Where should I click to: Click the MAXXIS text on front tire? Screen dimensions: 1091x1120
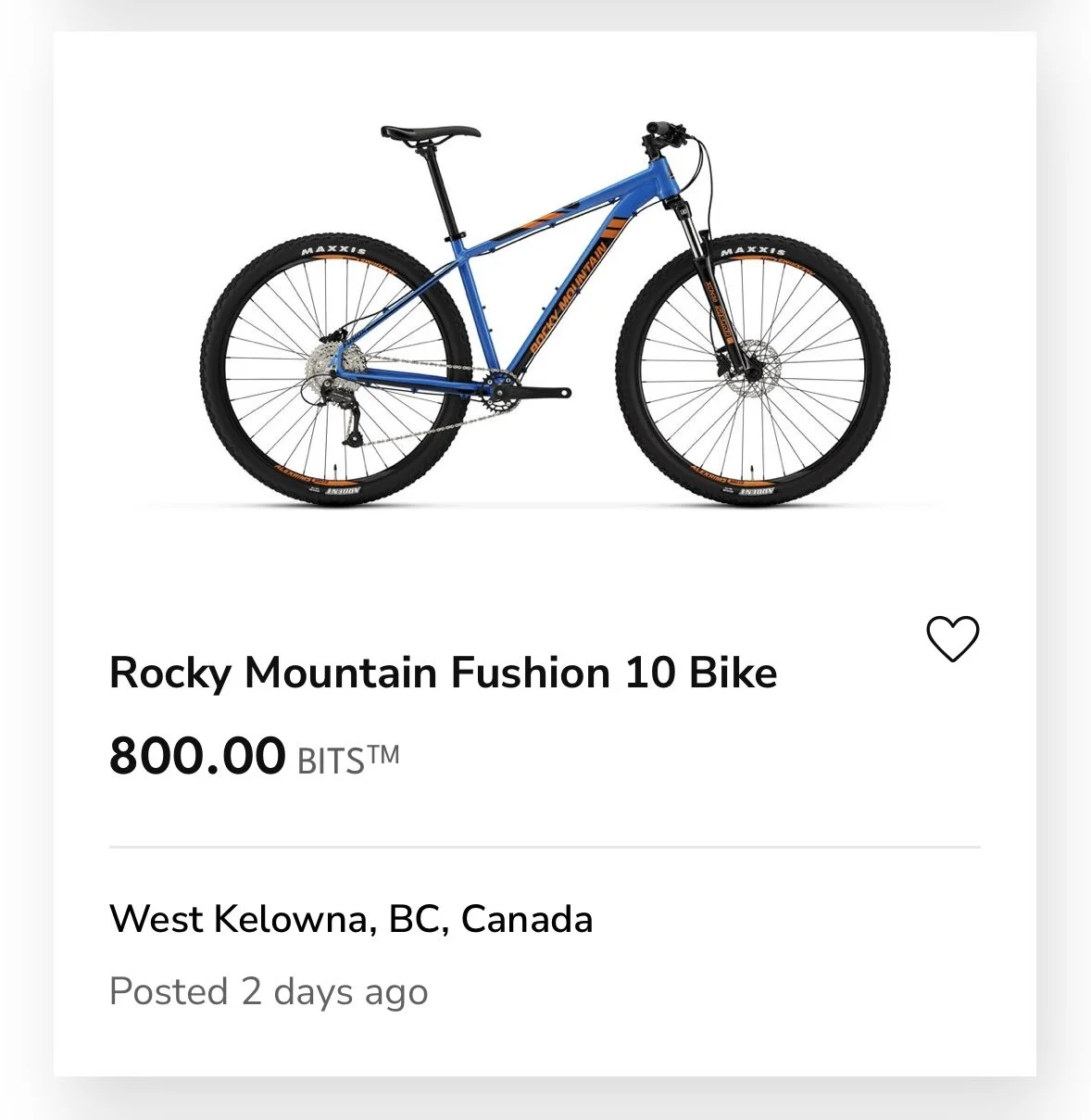click(x=753, y=251)
